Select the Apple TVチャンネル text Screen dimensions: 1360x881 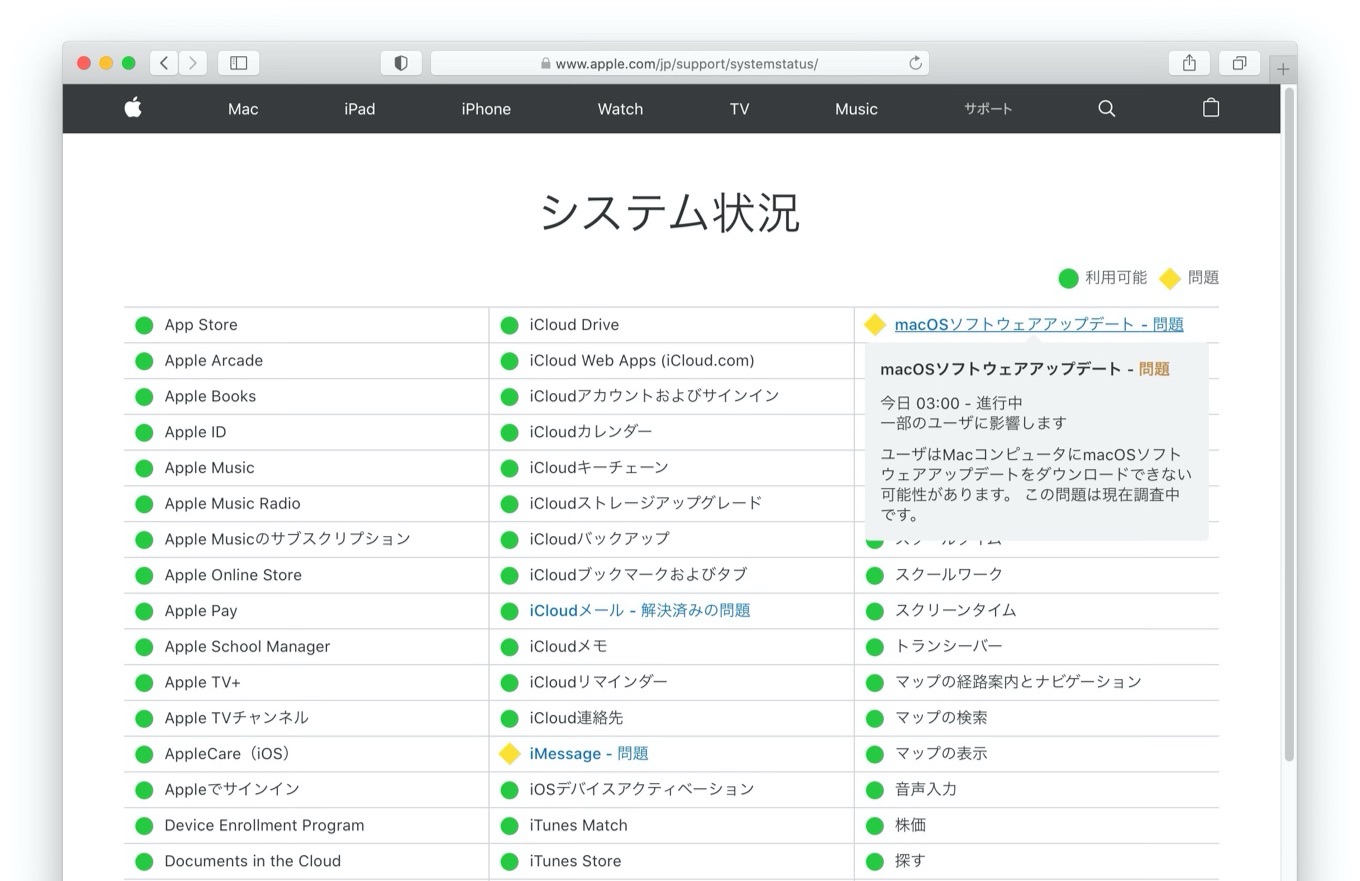point(237,718)
